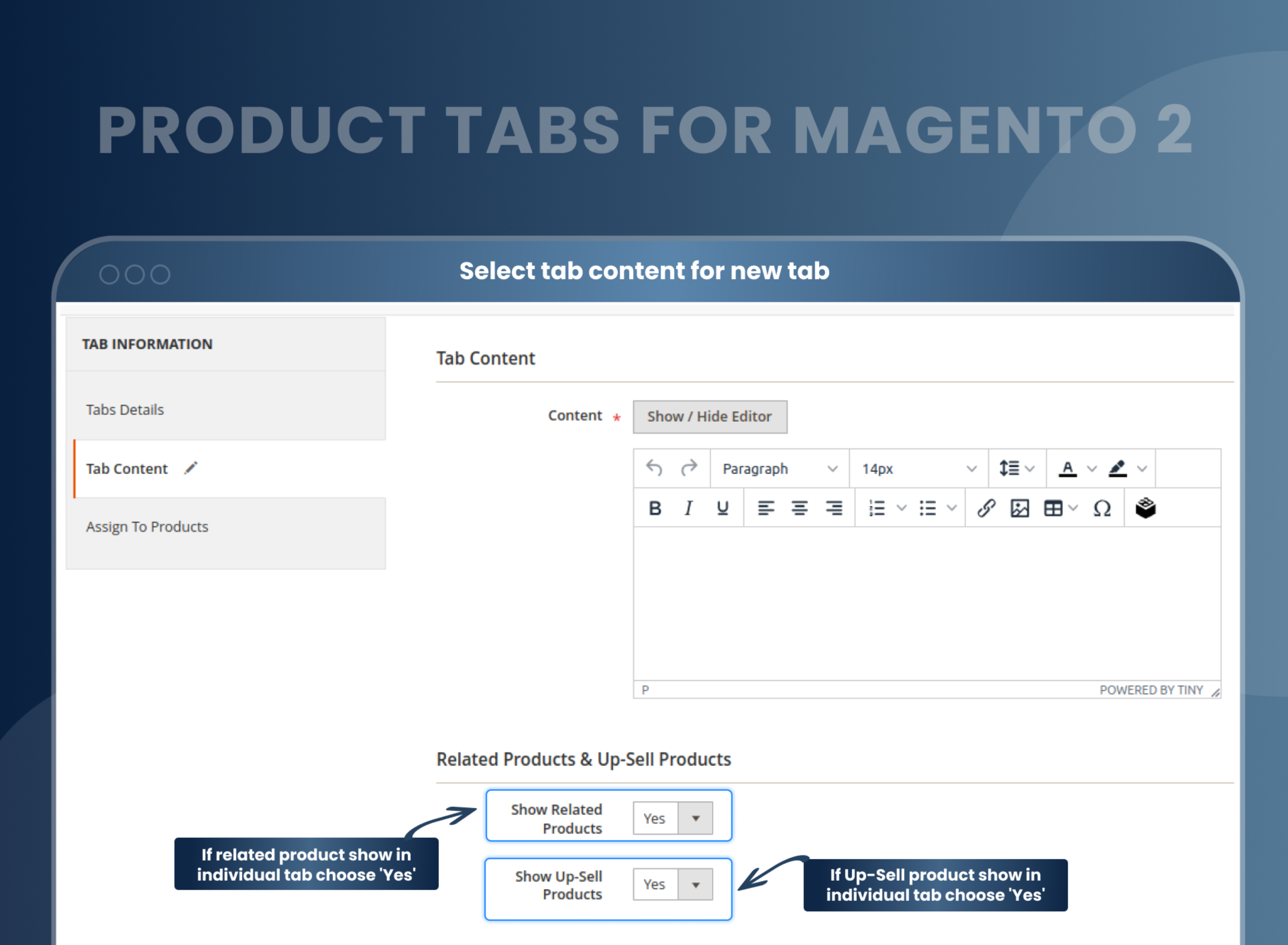Undo the last edit in the editor
Viewport: 1288px width, 945px height.
coord(654,468)
